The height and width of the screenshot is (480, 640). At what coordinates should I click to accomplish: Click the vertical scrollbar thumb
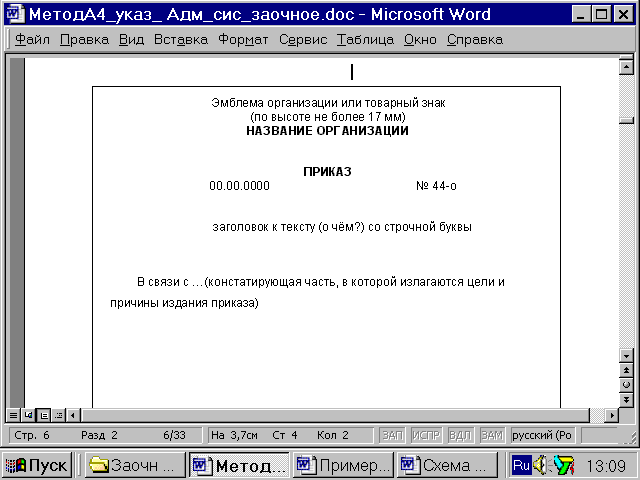(626, 120)
